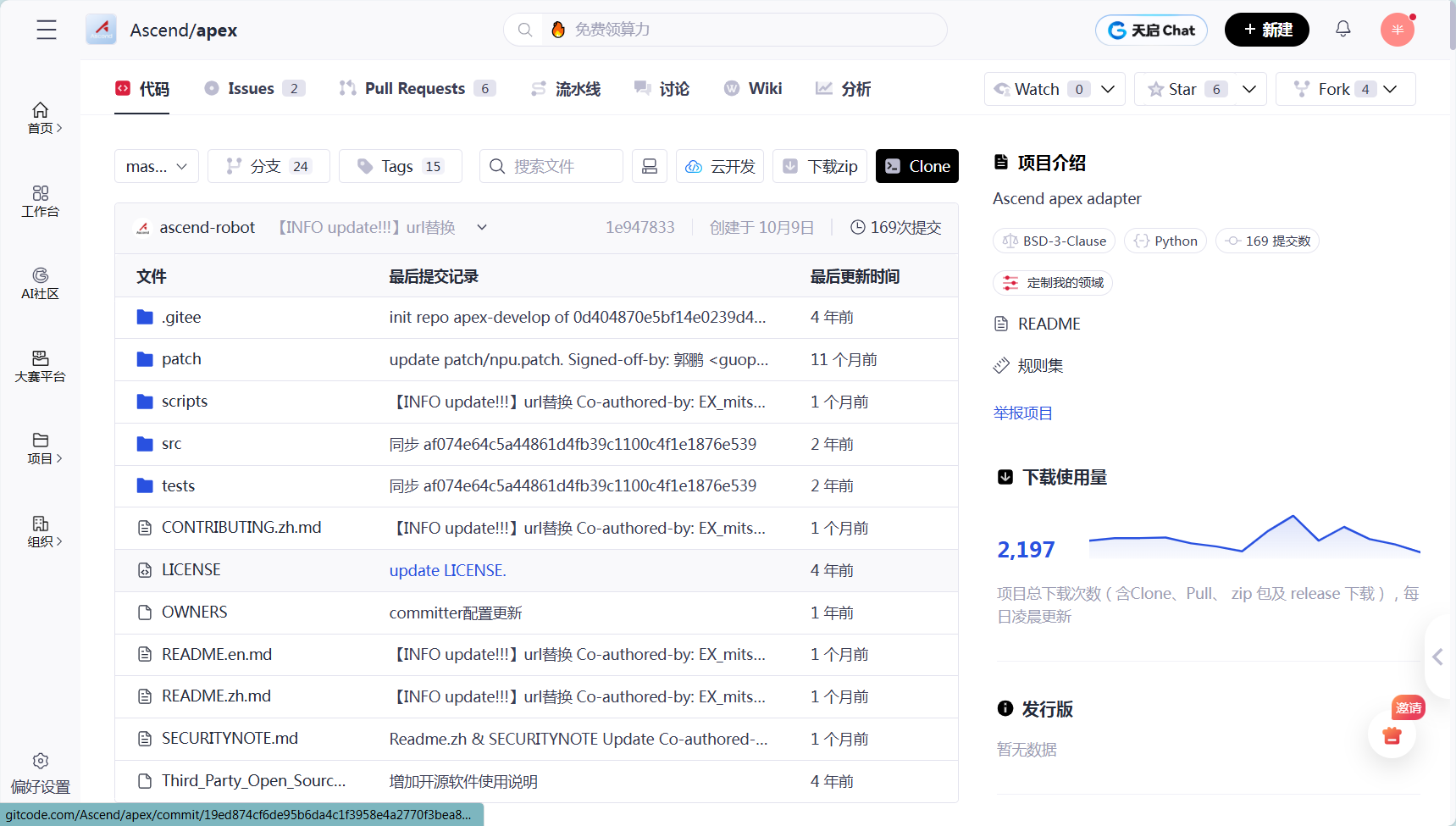Click 定制我的领域 customize button

[1053, 282]
